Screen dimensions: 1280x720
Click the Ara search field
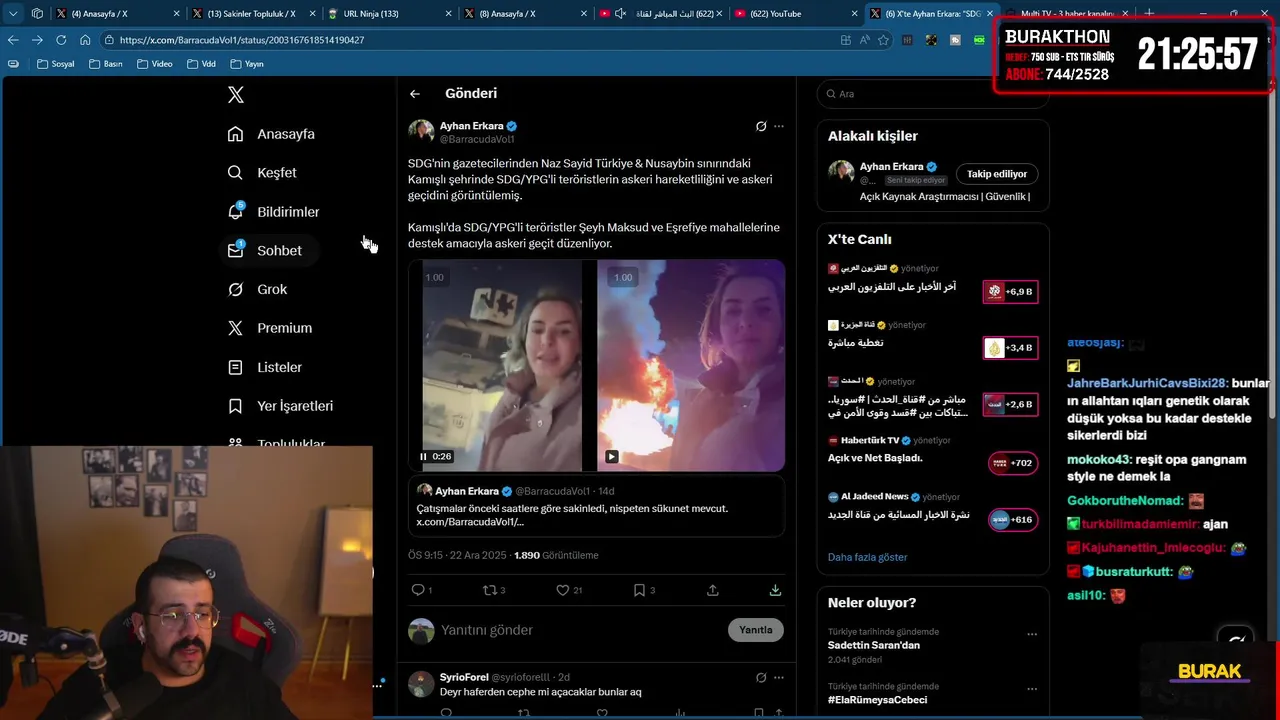[x=932, y=94]
